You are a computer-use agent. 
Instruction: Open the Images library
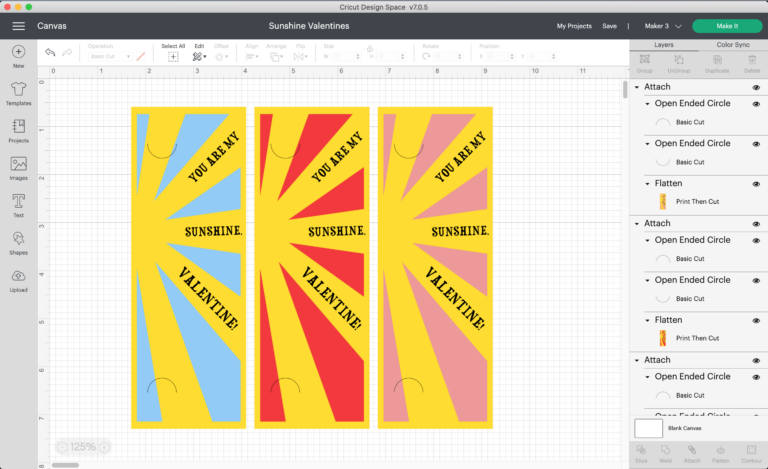18,166
